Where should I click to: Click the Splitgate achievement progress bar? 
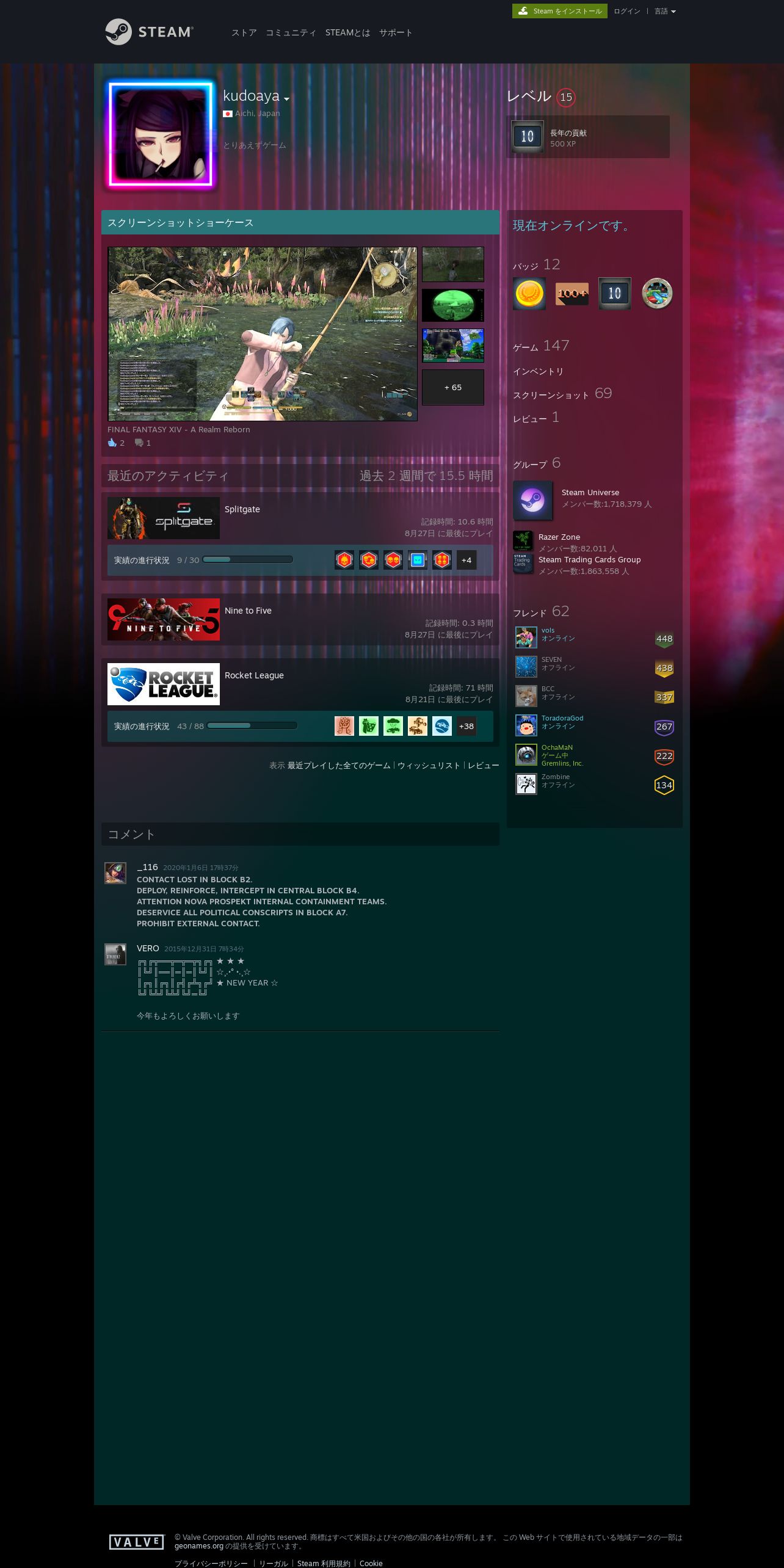248,559
